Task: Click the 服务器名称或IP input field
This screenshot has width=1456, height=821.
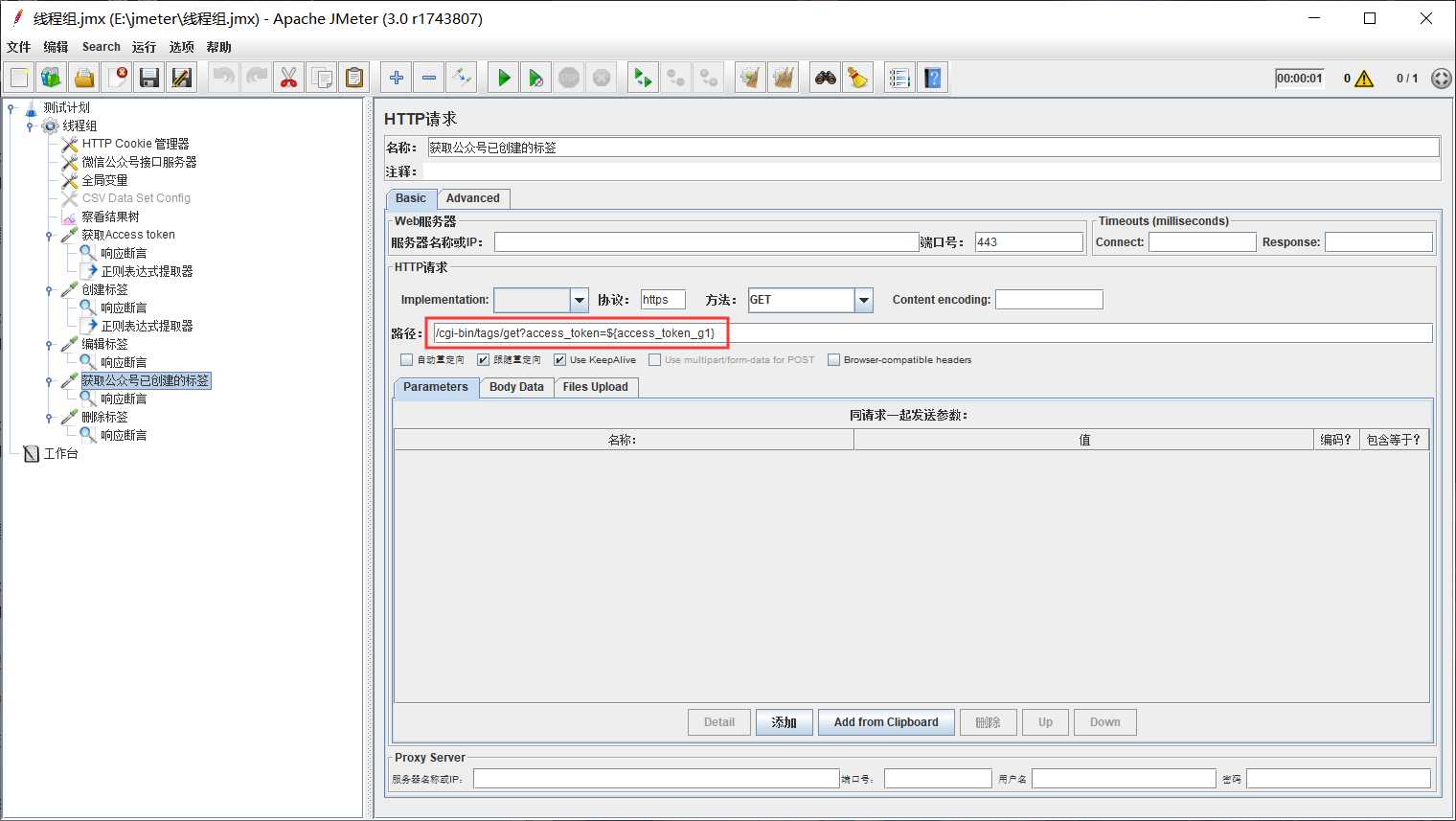Action: tap(706, 242)
